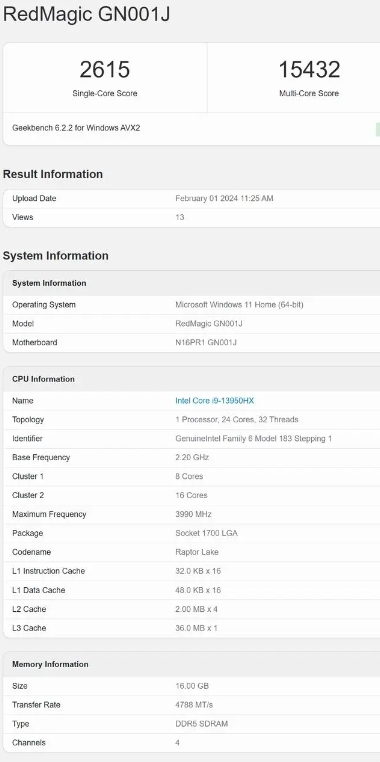Click the Result Information heading
This screenshot has width=380, height=762.
click(53, 174)
